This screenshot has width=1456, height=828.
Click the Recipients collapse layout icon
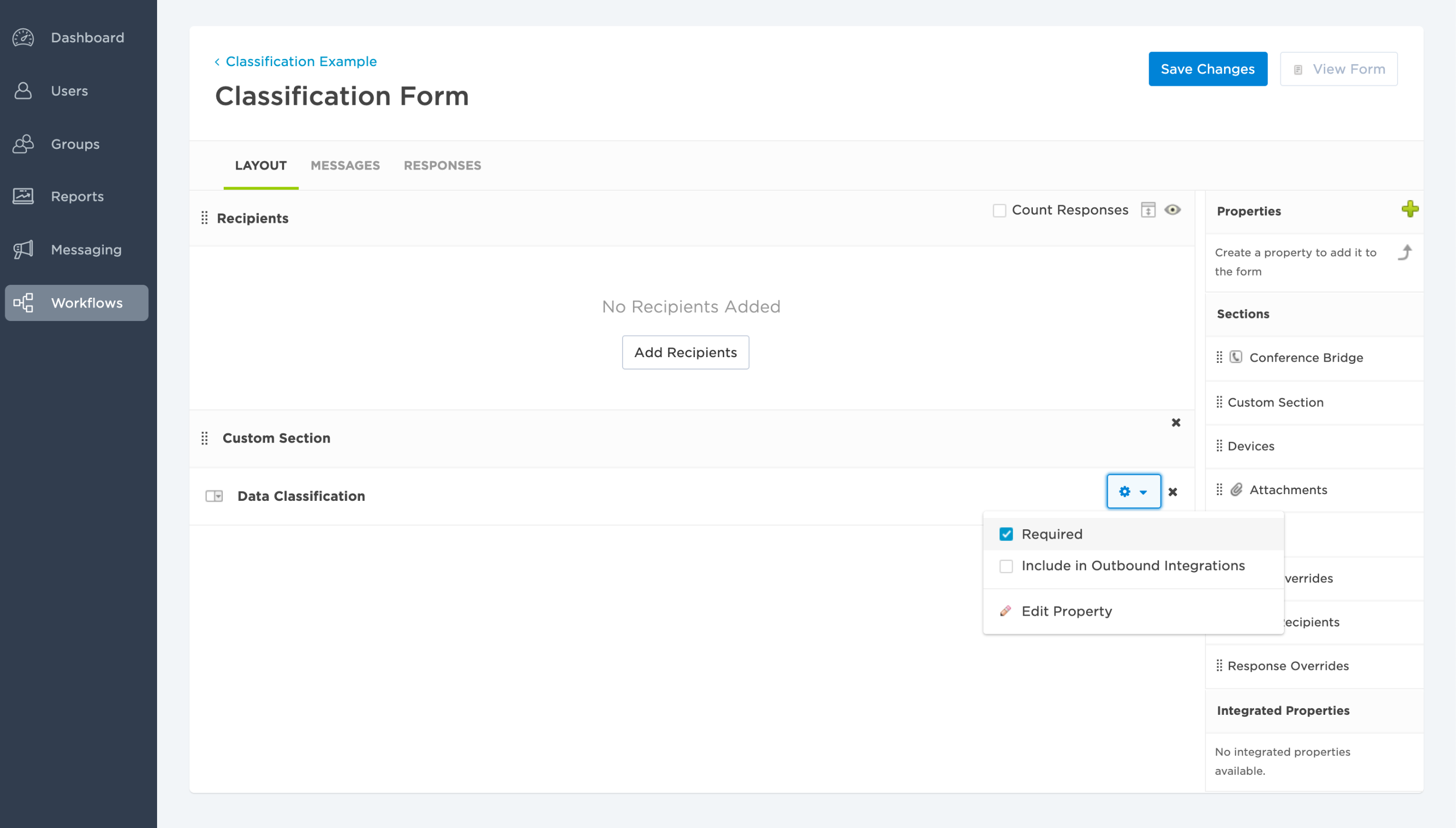pos(1148,210)
